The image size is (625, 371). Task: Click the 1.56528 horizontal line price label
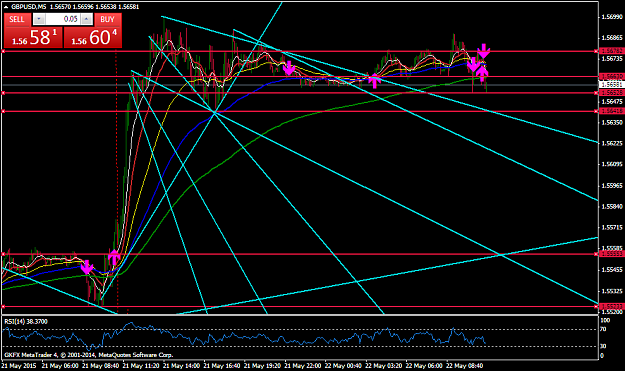[x=611, y=92]
